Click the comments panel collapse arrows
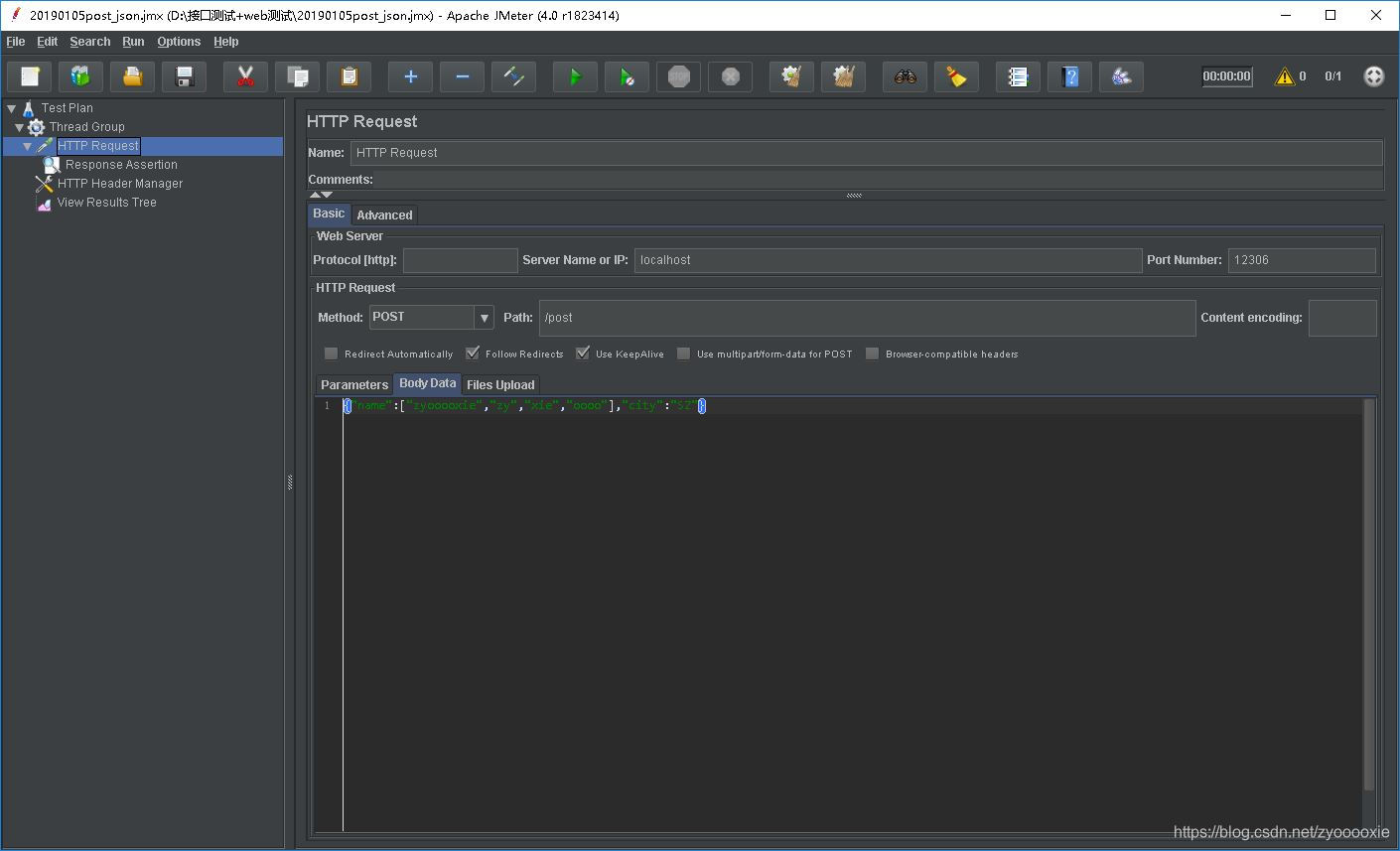The height and width of the screenshot is (851, 1400). (x=321, y=195)
